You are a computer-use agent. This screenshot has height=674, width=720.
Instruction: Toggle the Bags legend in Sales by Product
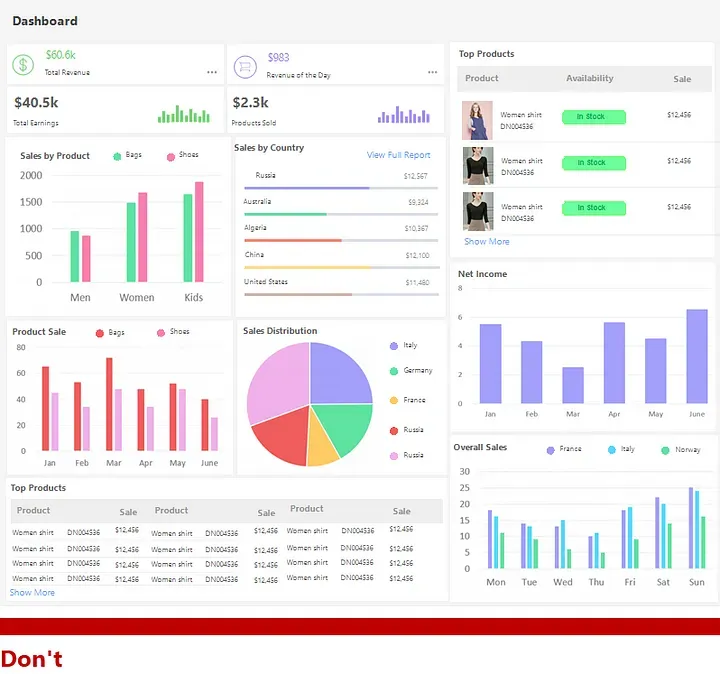[127, 155]
